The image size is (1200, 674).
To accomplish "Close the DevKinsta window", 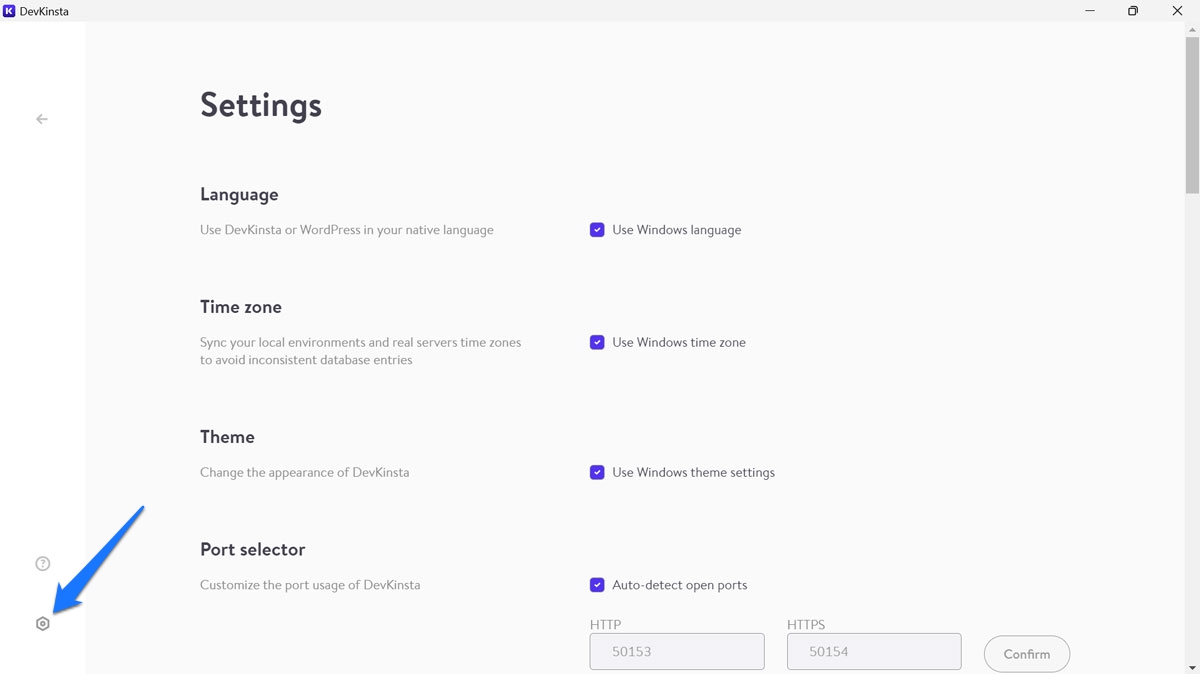I will [x=1177, y=11].
